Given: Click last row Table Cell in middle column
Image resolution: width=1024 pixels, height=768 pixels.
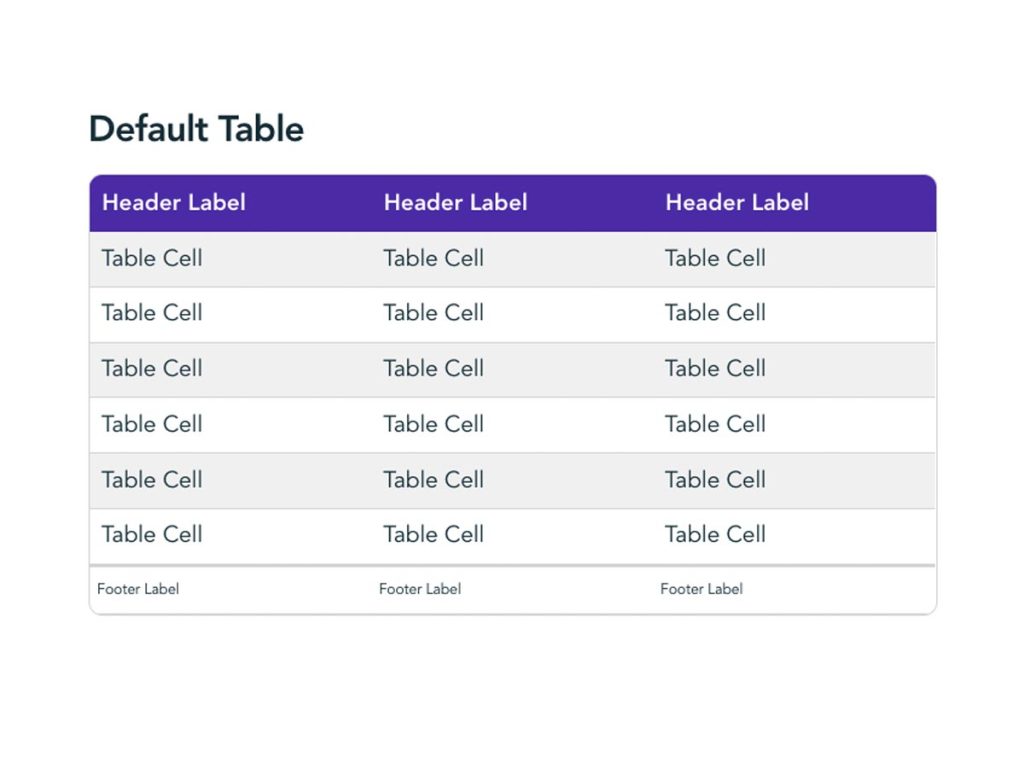Looking at the screenshot, I should coord(433,534).
